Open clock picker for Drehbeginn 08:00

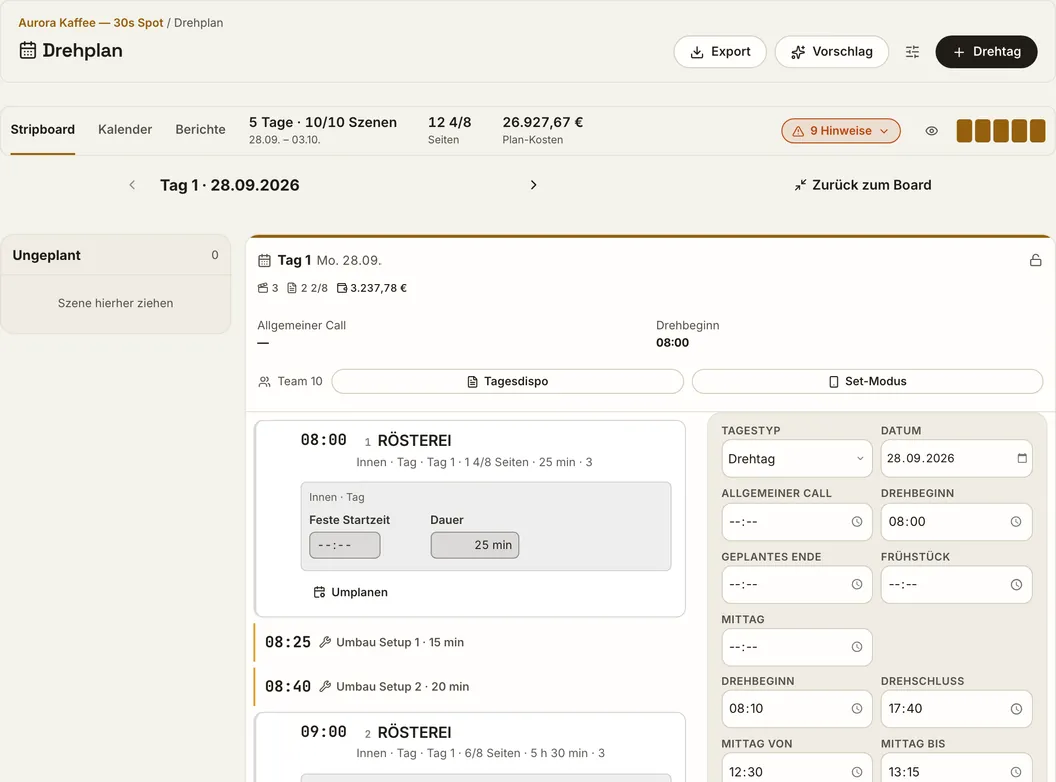point(1016,521)
